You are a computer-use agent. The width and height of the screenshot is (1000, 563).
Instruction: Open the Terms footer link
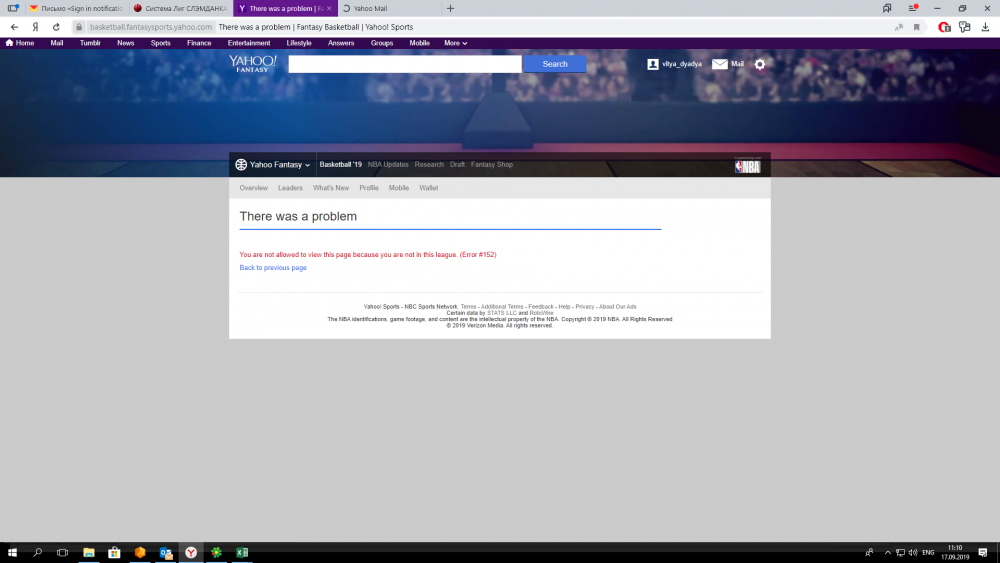pyautogui.click(x=468, y=307)
